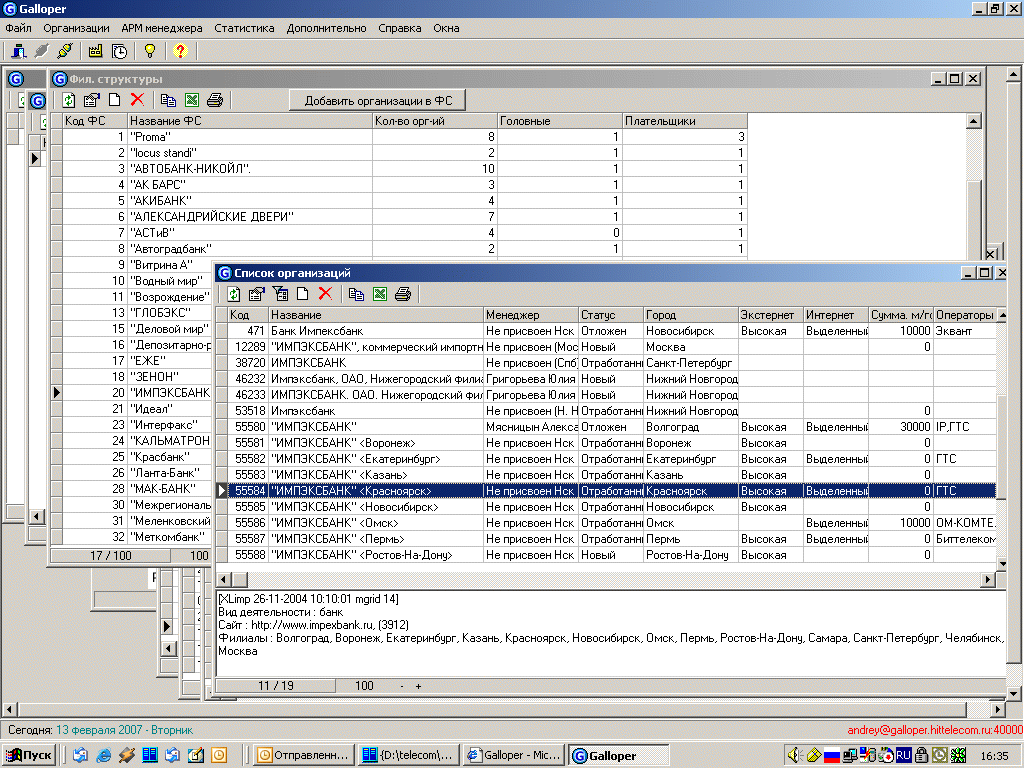Open the factory organizations icon in main toolbar
The width and height of the screenshot is (1024, 768).
click(95, 50)
